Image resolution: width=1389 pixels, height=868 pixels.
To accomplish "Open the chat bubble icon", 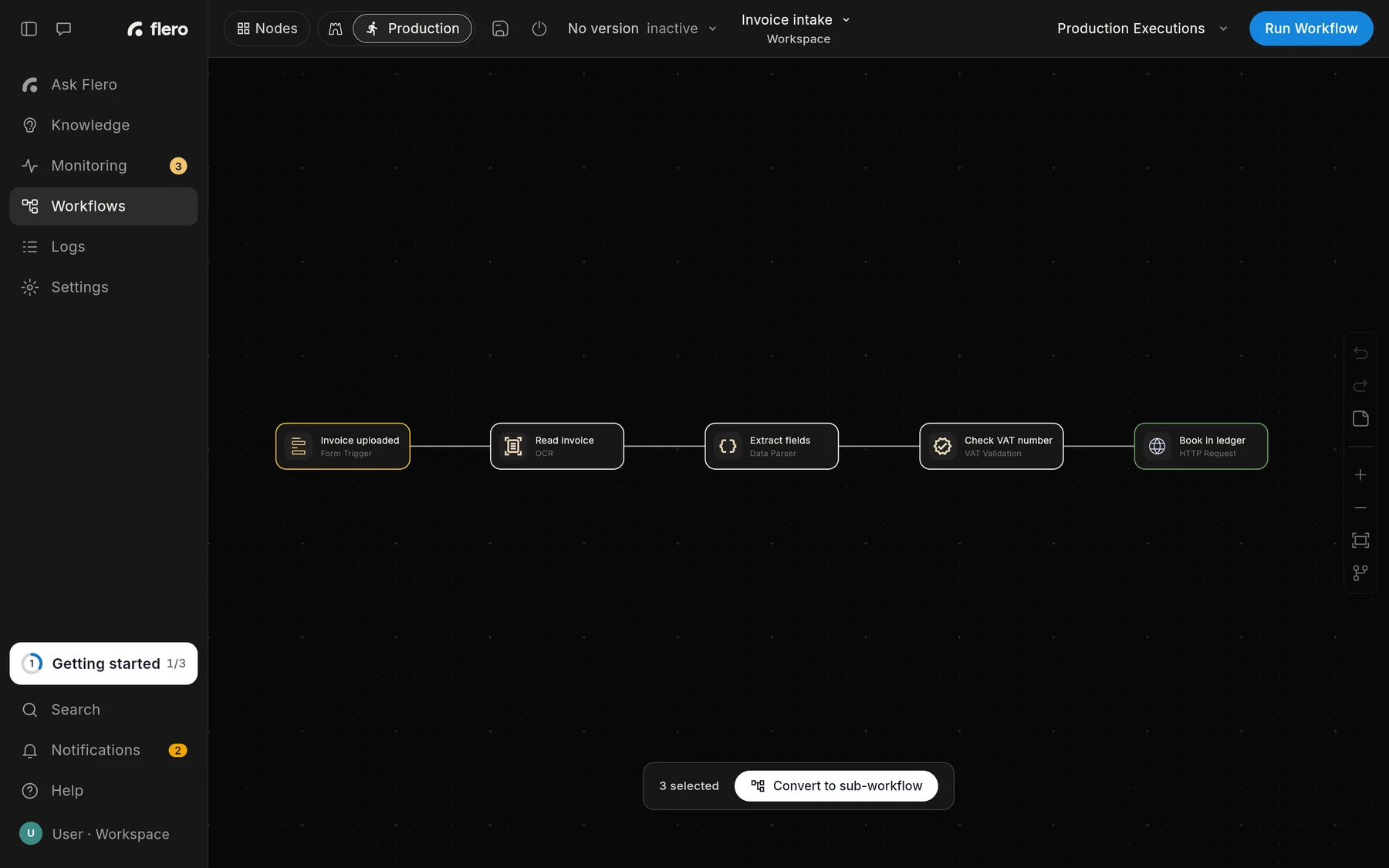I will [x=64, y=29].
